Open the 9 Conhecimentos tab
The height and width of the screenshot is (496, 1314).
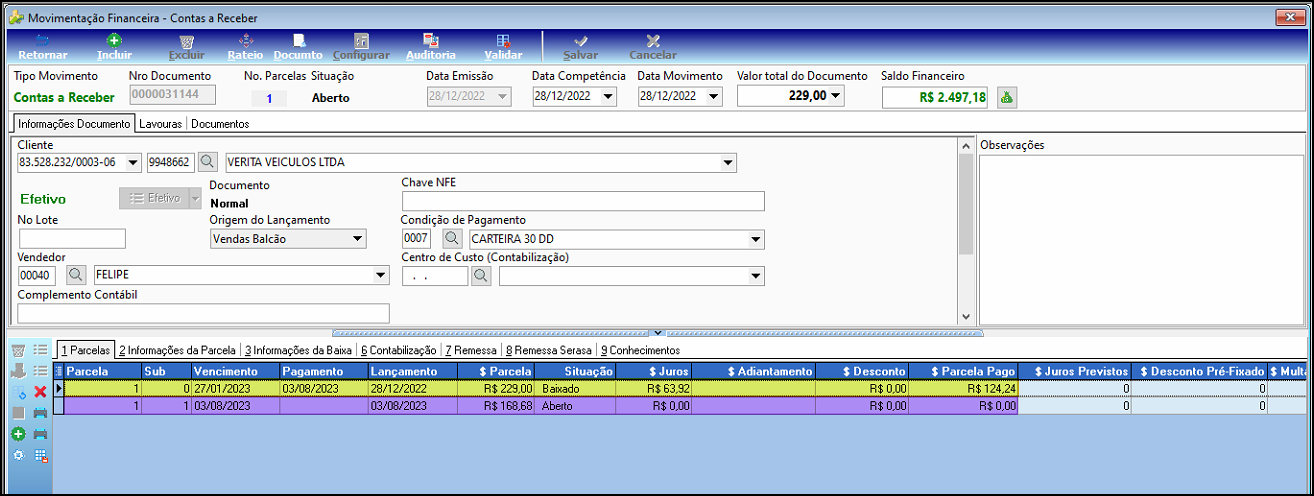[x=640, y=350]
